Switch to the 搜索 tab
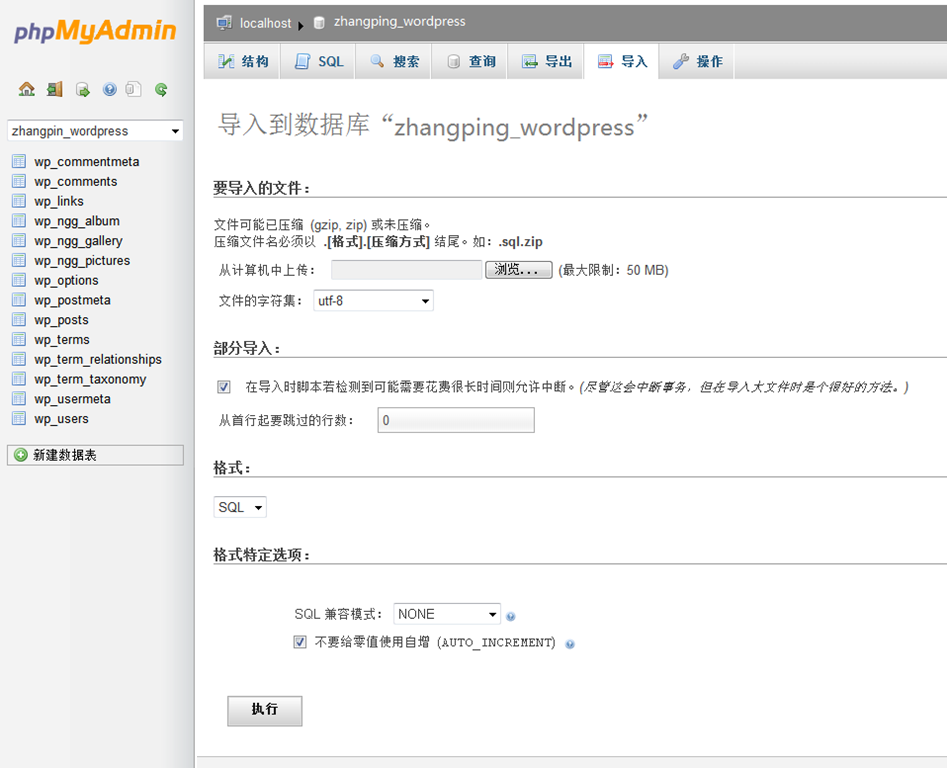Image resolution: width=947 pixels, height=768 pixels. tap(394, 61)
